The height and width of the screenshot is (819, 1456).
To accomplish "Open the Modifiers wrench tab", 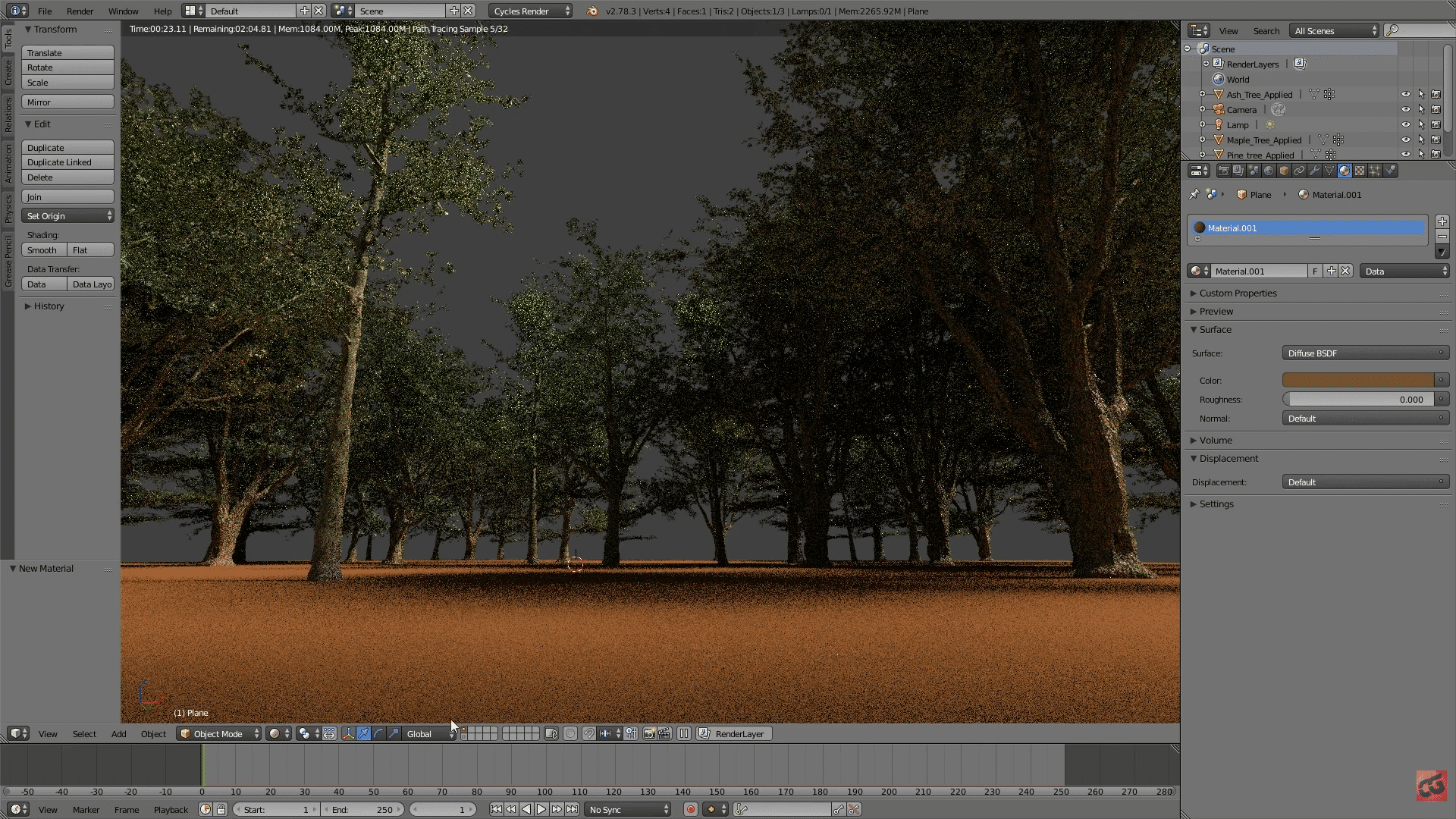I will (1314, 171).
